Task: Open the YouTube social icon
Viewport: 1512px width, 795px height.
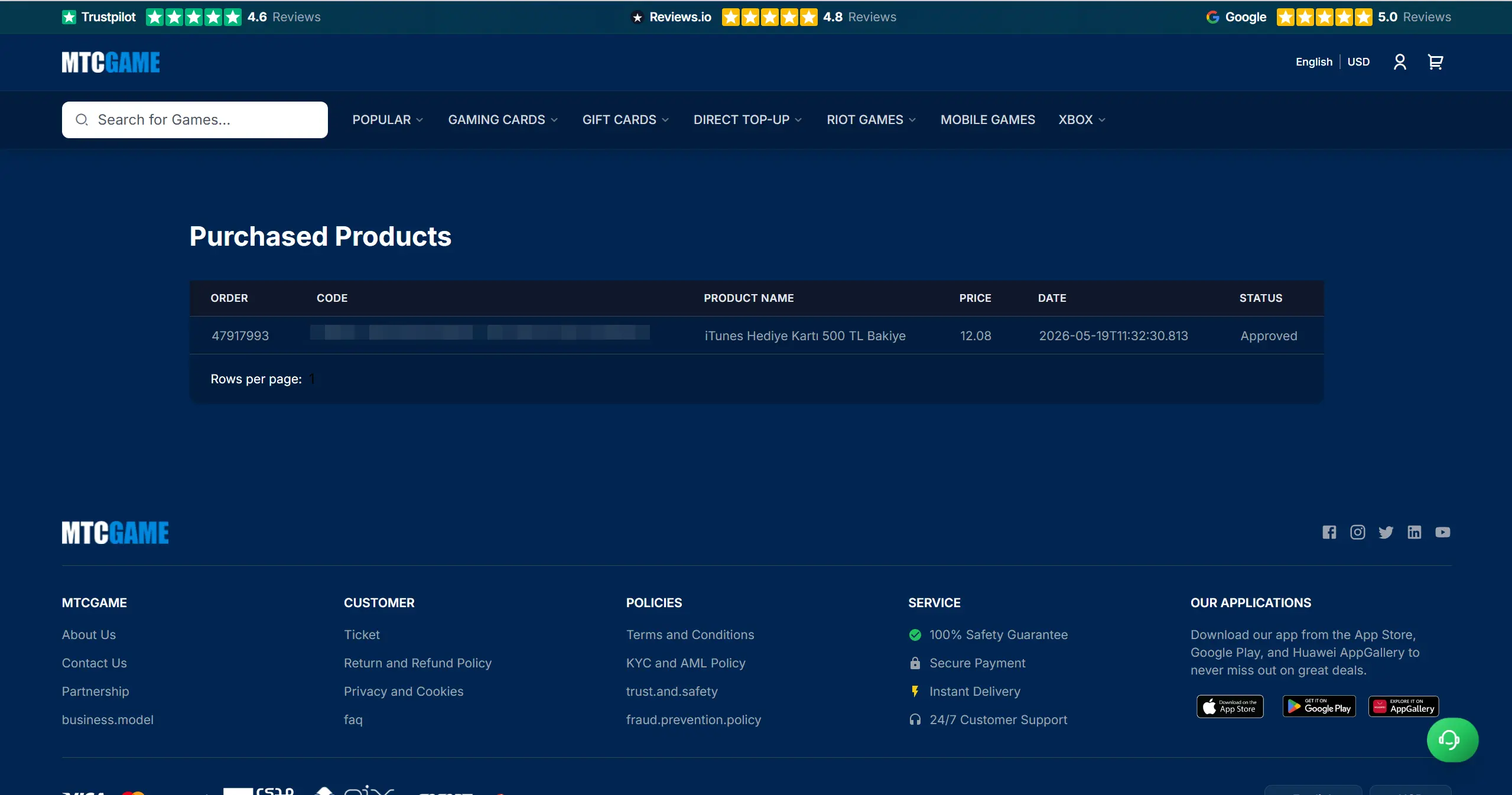Action: (1442, 532)
